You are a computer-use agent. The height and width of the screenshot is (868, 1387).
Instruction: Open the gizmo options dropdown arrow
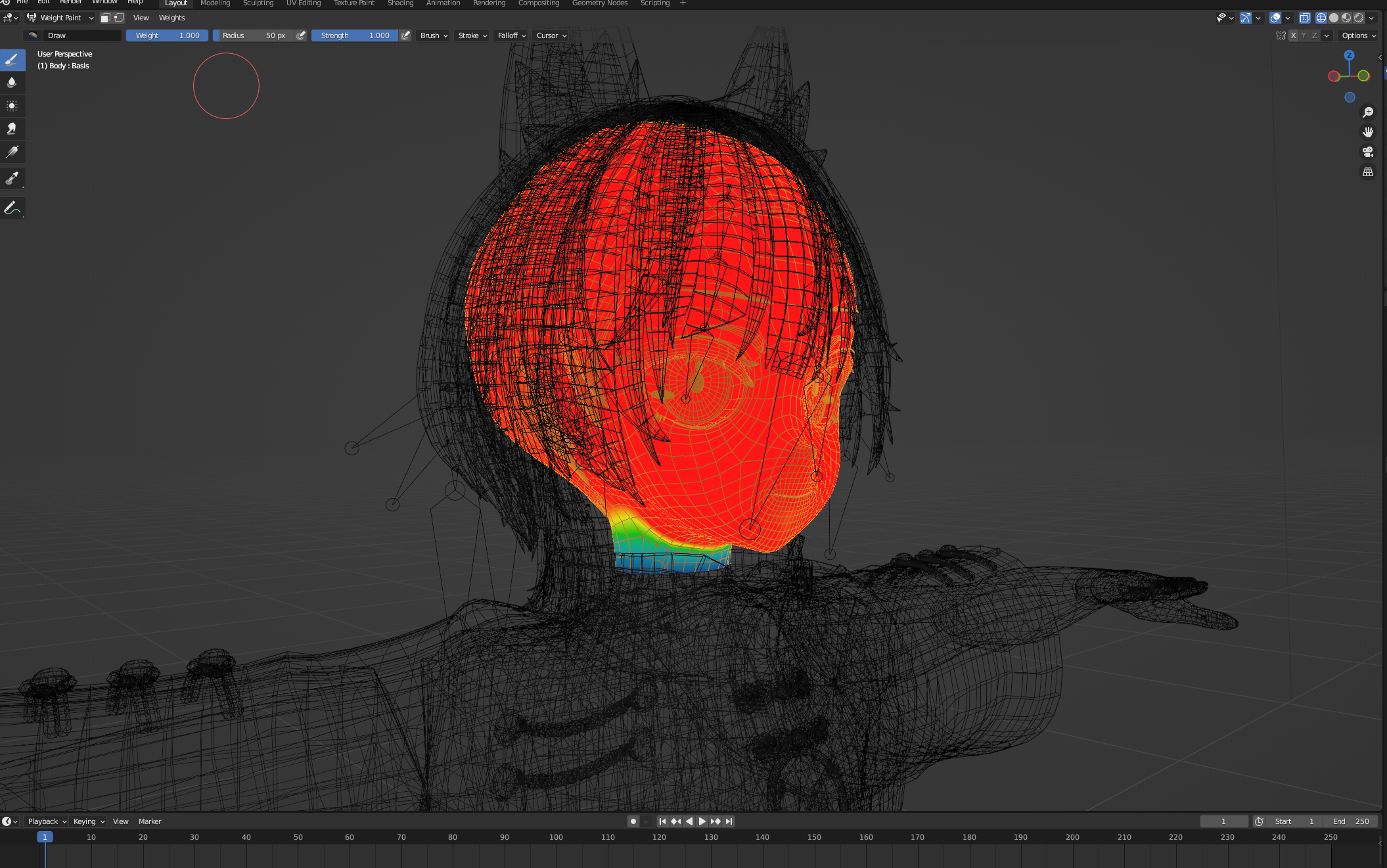pos(1258,18)
